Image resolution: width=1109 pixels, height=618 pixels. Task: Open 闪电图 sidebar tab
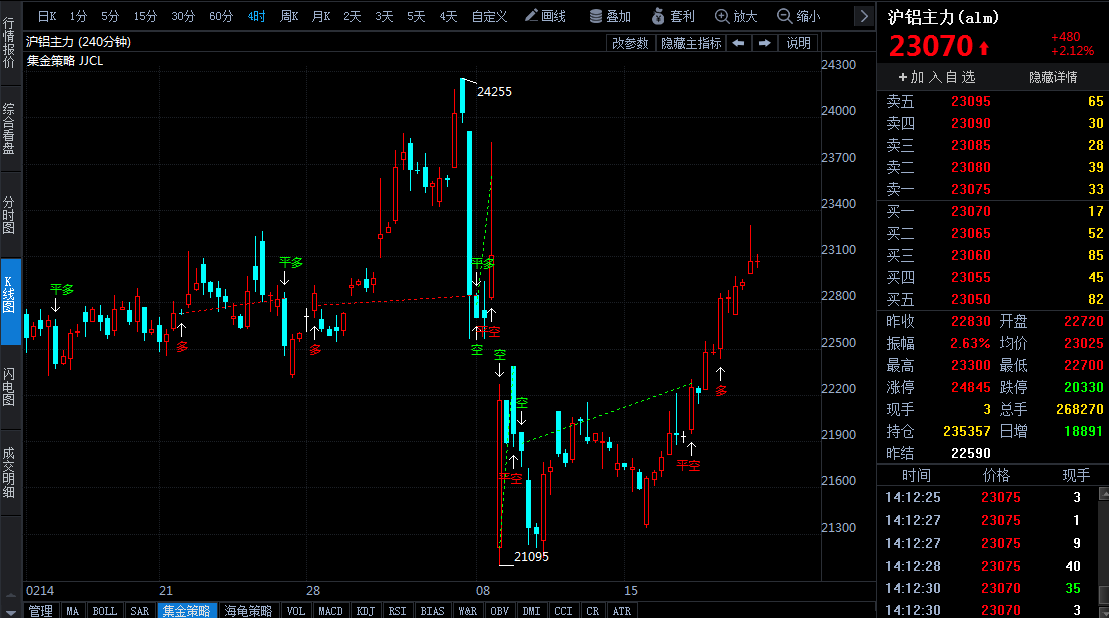tap(9, 387)
